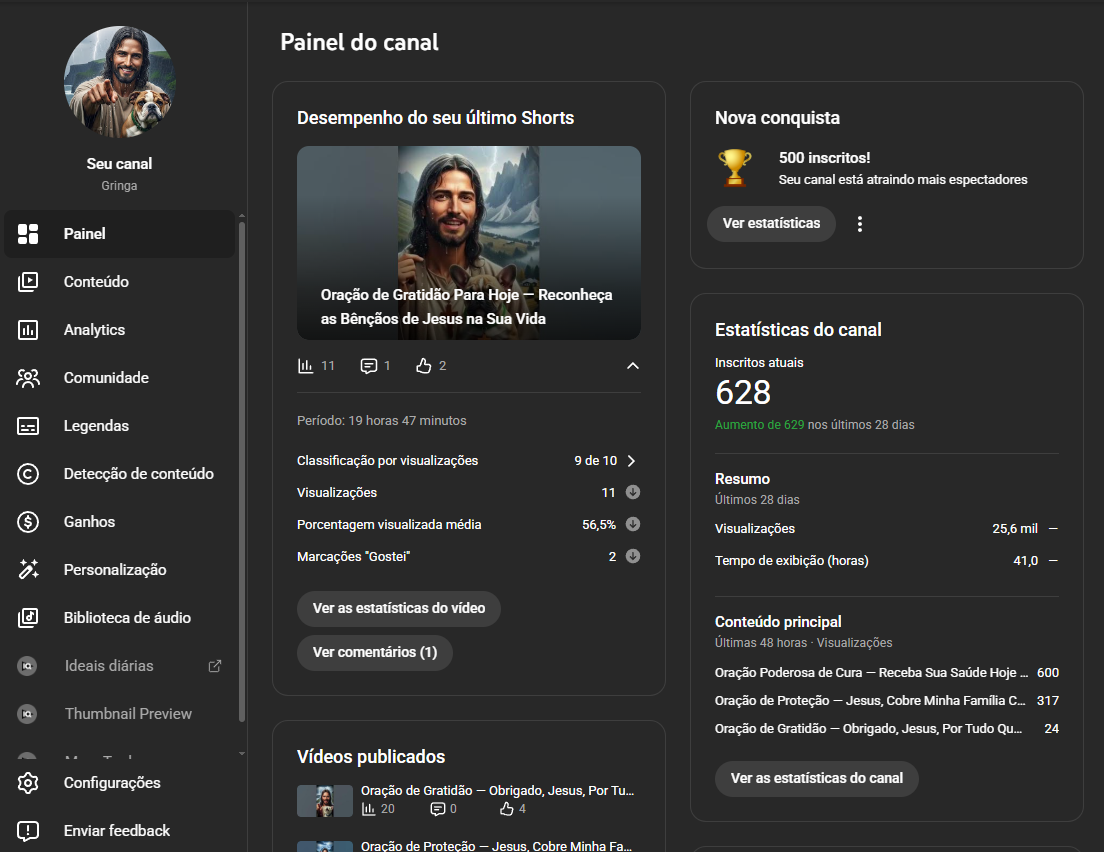Click the 628 subscribers count
1104x852 pixels.
[x=743, y=393]
